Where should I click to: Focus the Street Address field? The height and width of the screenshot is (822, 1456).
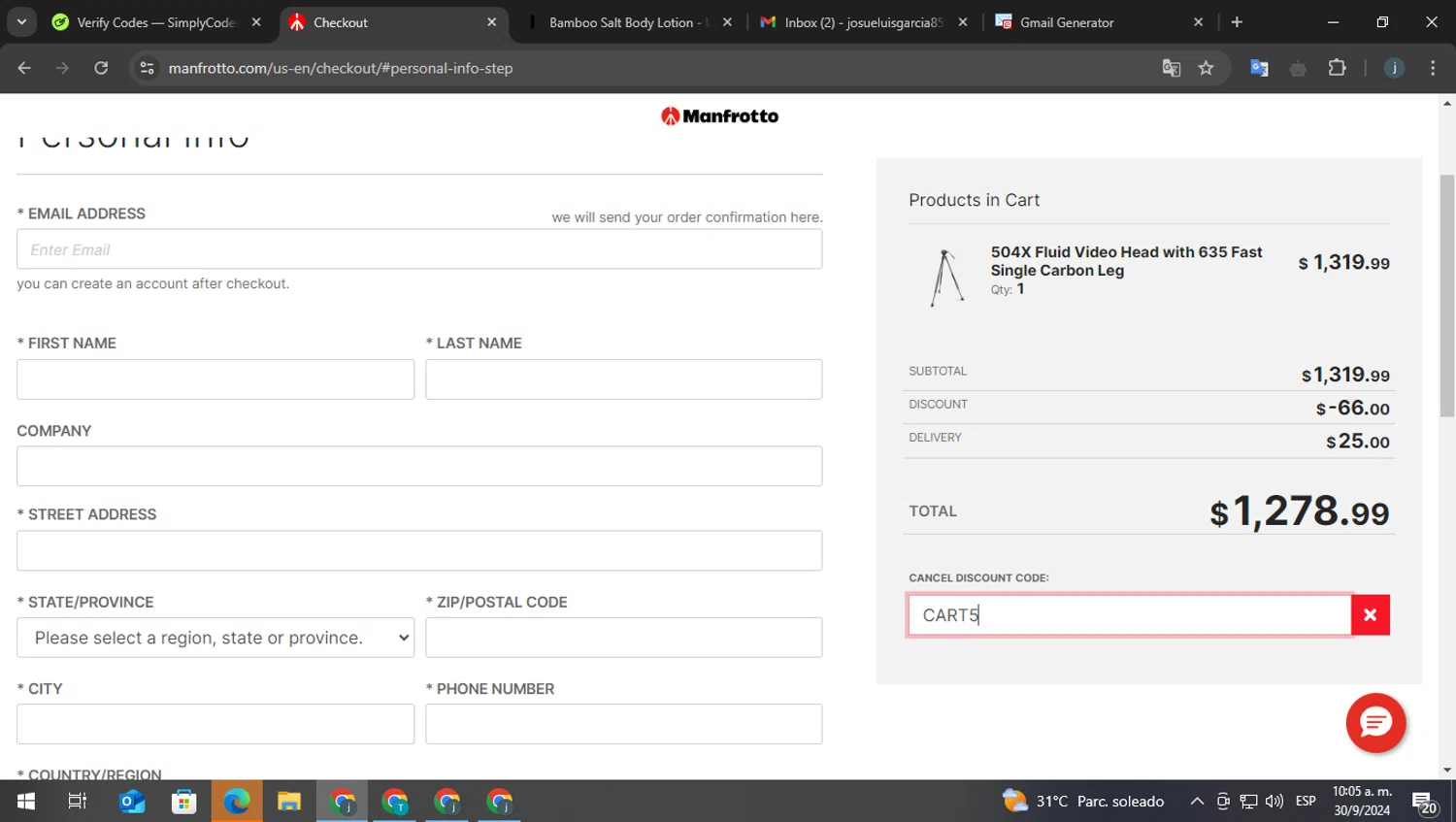(419, 550)
